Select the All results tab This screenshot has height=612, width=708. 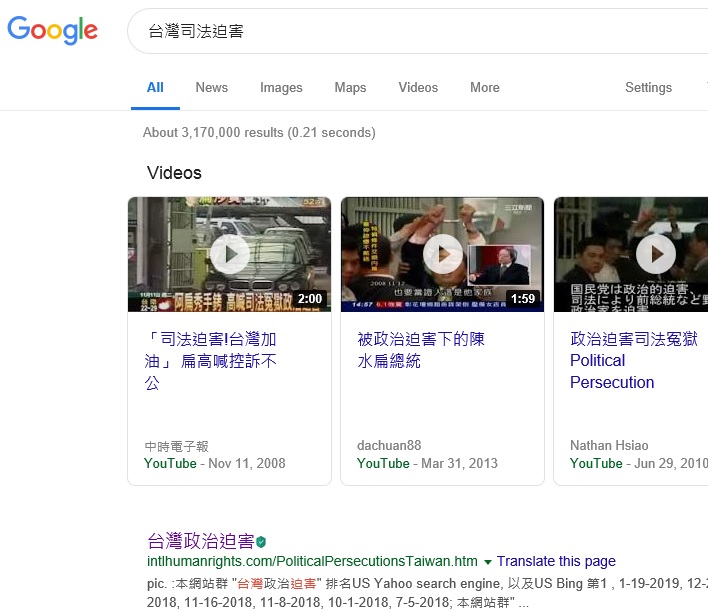pyautogui.click(x=155, y=87)
